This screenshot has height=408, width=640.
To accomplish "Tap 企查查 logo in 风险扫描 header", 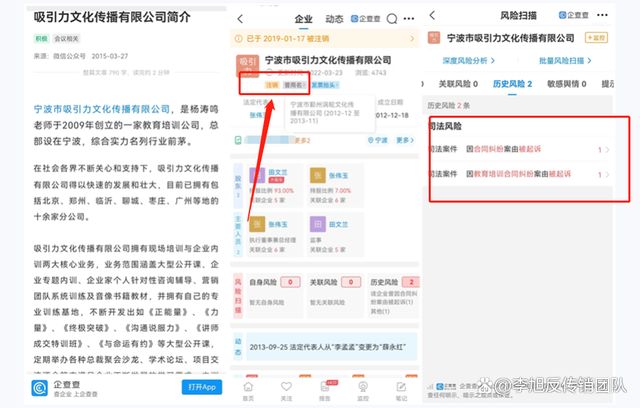I will click(x=573, y=16).
